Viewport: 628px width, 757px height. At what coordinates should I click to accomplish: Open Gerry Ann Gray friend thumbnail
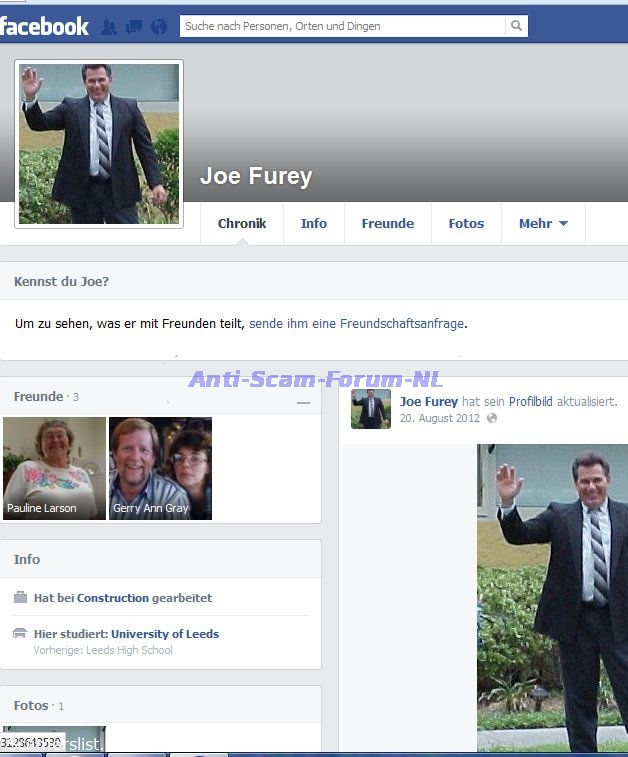click(x=160, y=468)
